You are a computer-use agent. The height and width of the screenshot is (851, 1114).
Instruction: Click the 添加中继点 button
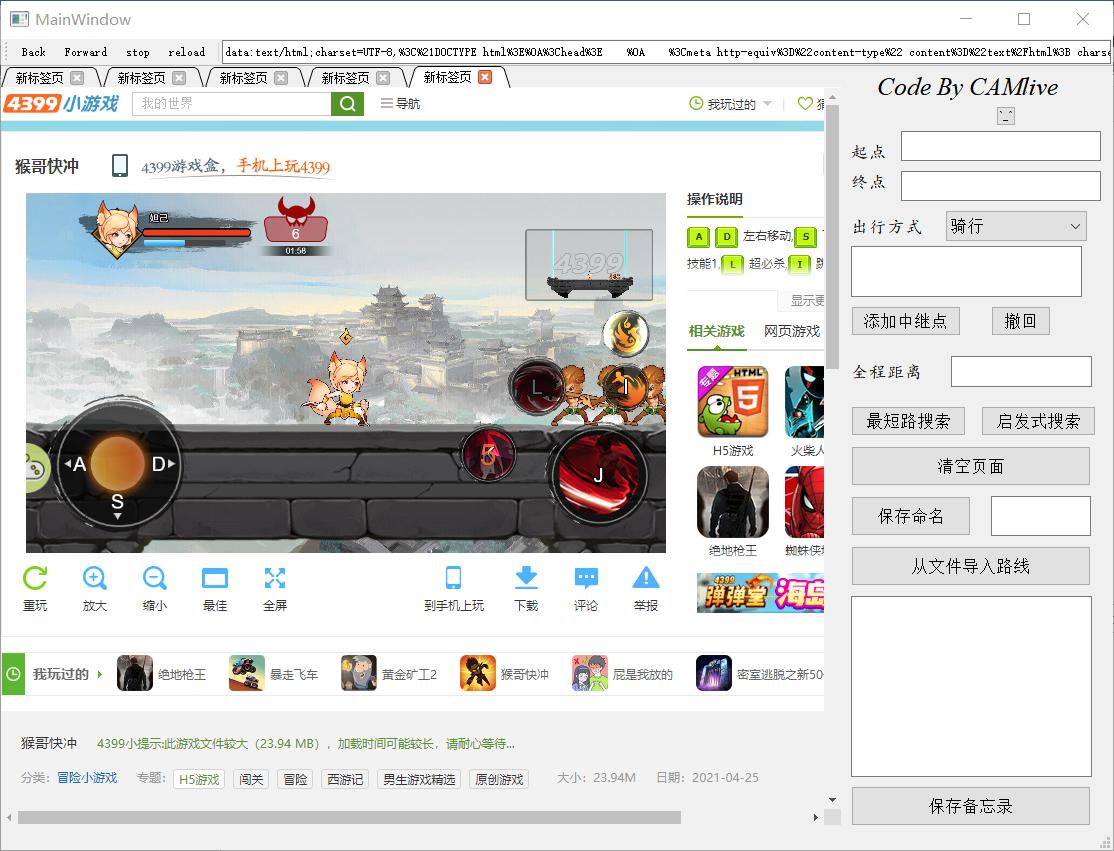(x=906, y=321)
